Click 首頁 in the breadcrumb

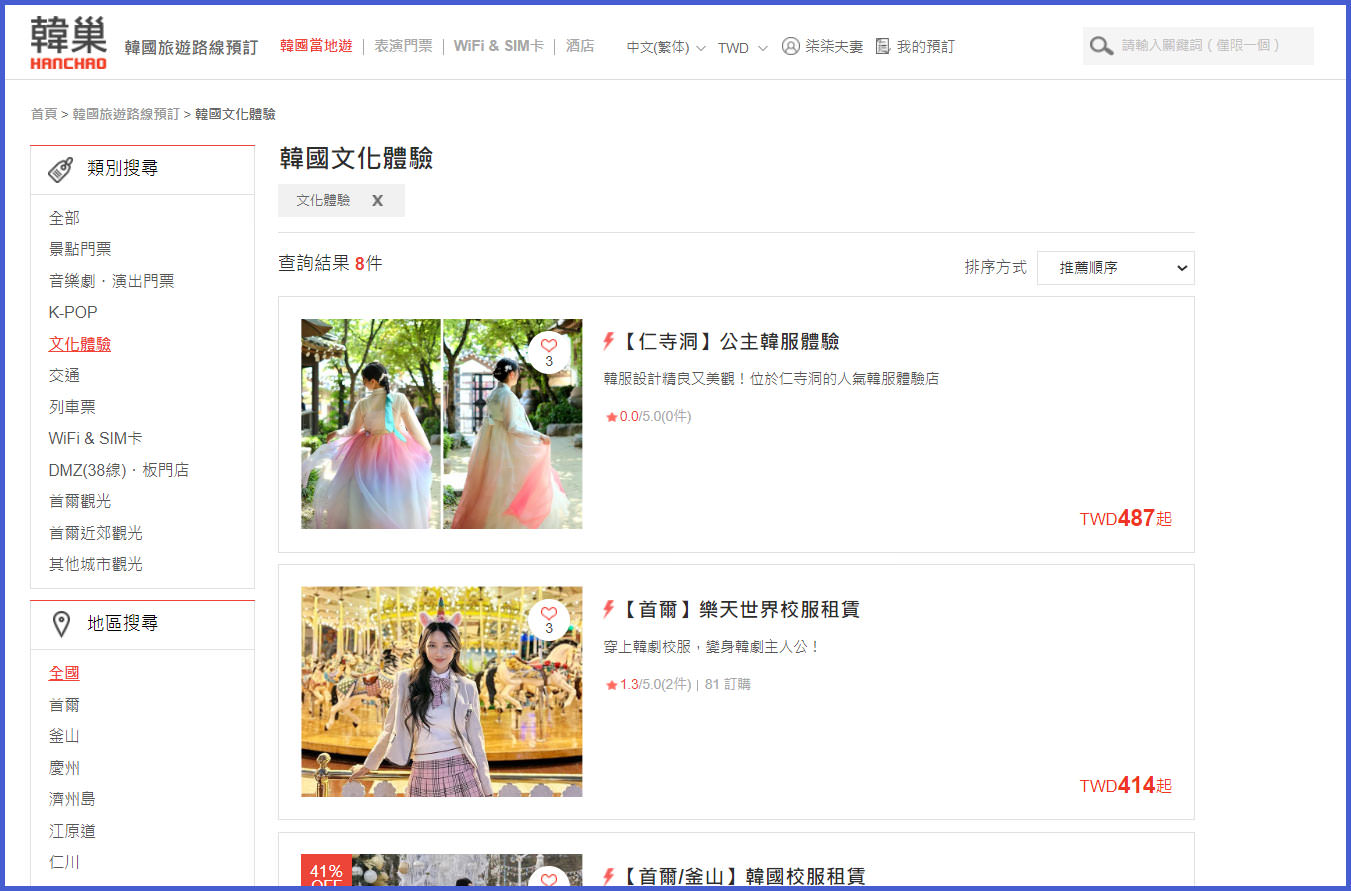tap(43, 114)
